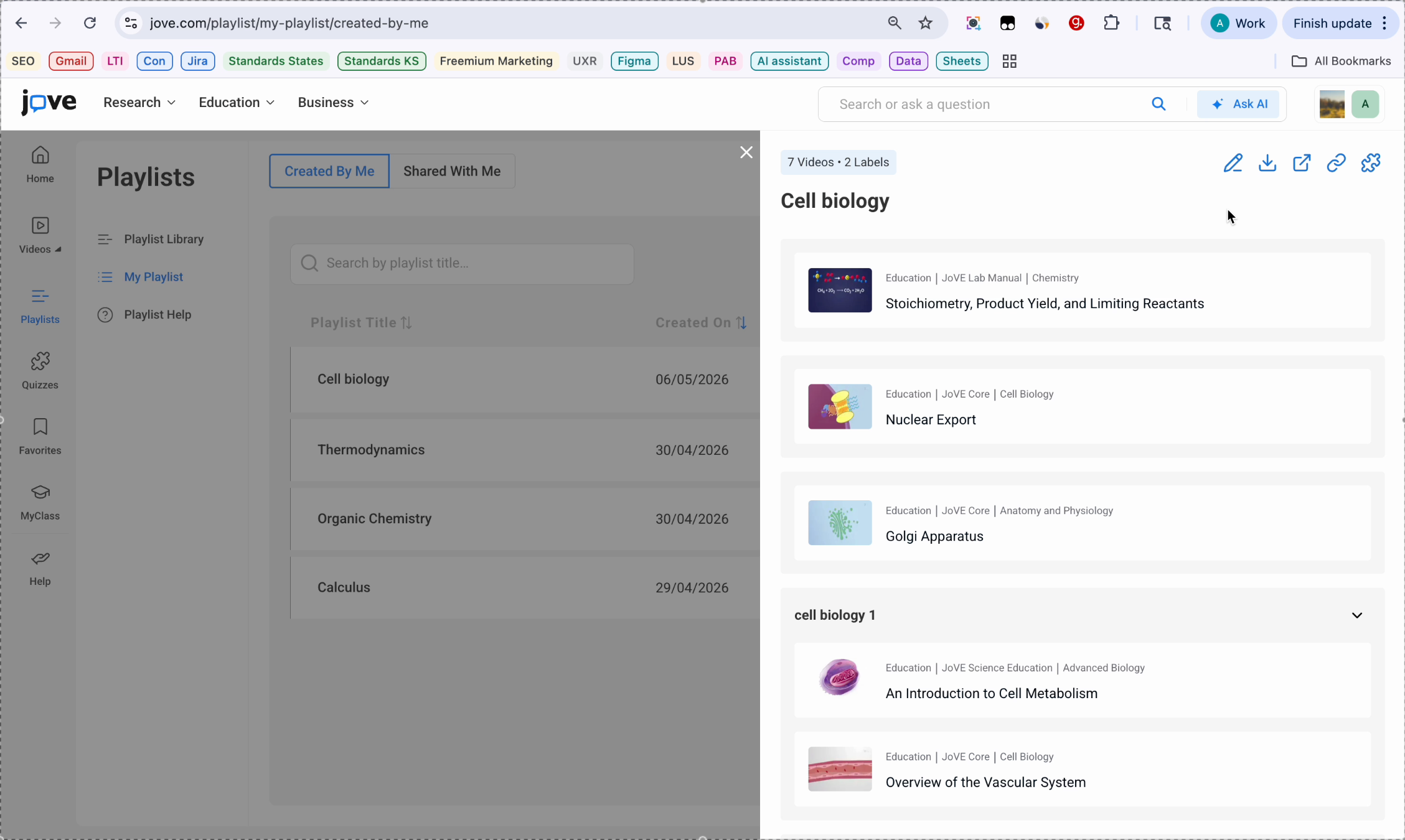Open the Work profile button

[x=1239, y=23]
